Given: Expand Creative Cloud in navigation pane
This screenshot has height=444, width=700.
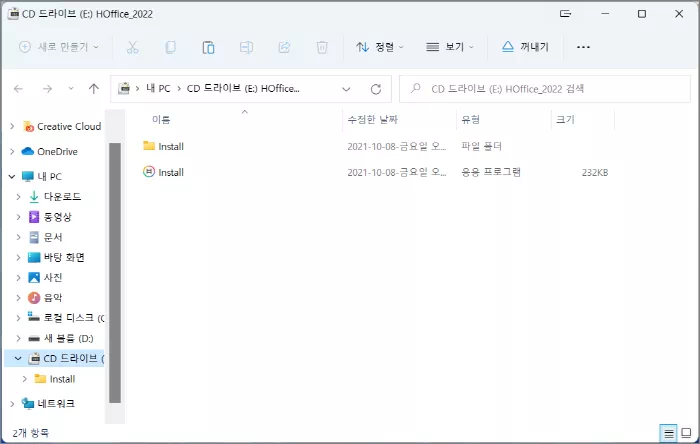Looking at the screenshot, I should [12, 126].
